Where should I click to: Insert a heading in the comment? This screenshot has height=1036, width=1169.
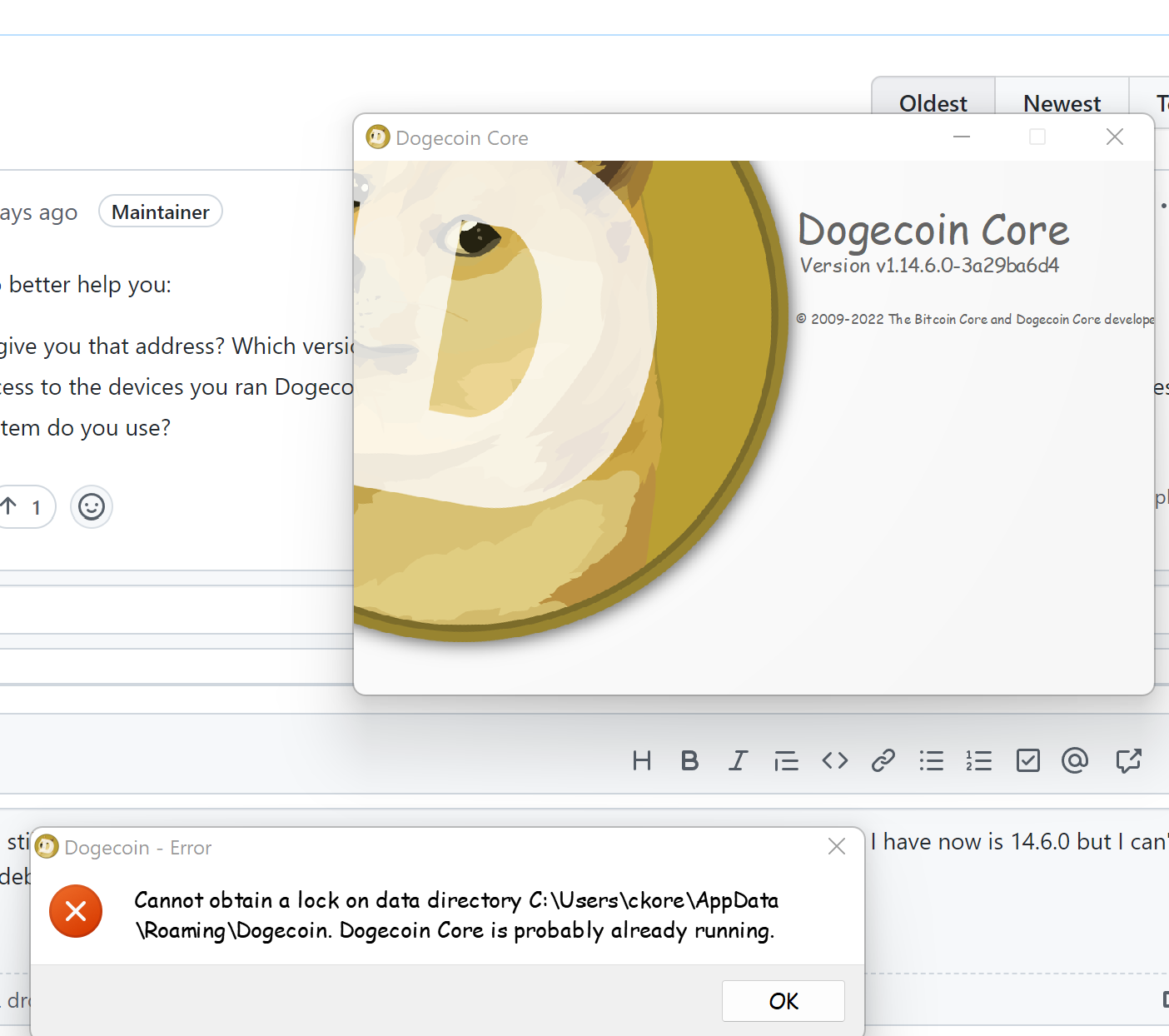641,760
